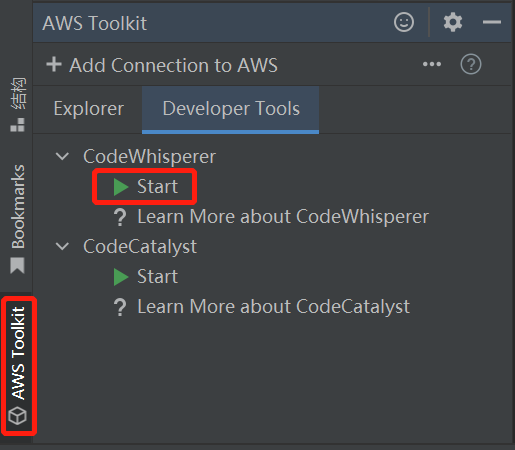Select the Developer Tools tab
Image resolution: width=515 pixels, height=450 pixels.
(x=231, y=109)
